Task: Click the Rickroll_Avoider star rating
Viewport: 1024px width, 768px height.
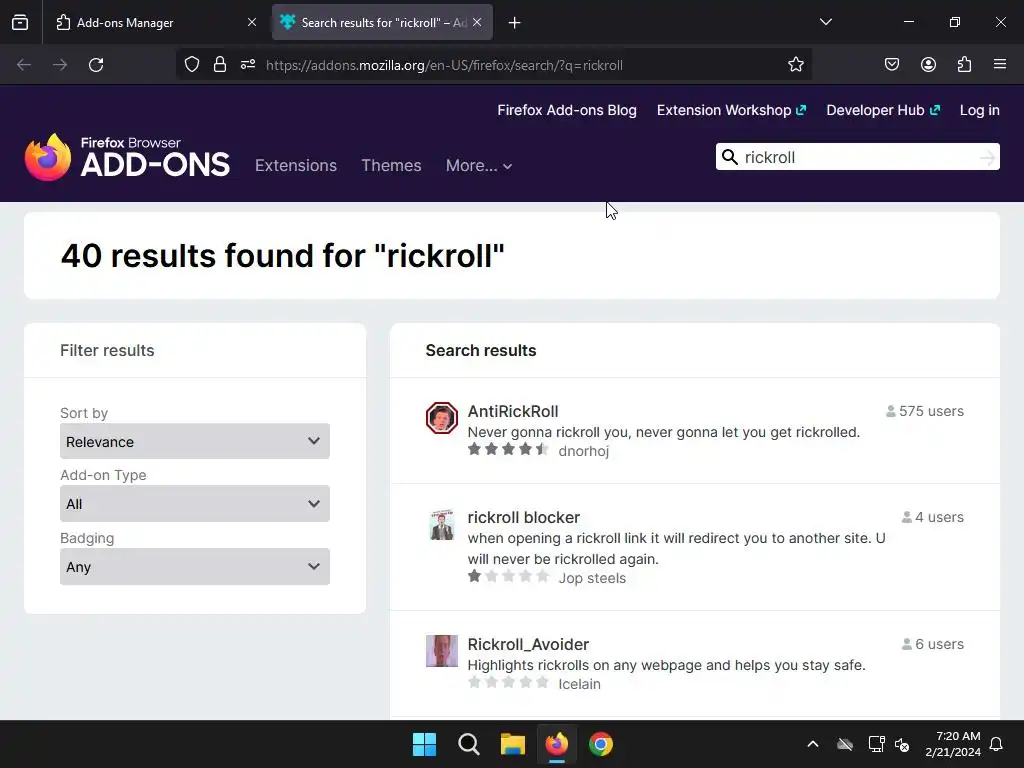Action: [508, 682]
